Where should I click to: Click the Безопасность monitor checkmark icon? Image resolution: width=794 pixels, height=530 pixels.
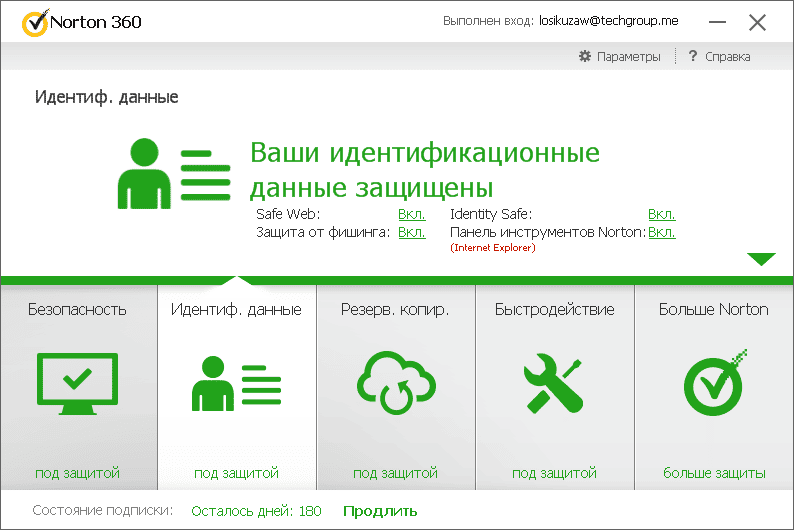coord(77,384)
